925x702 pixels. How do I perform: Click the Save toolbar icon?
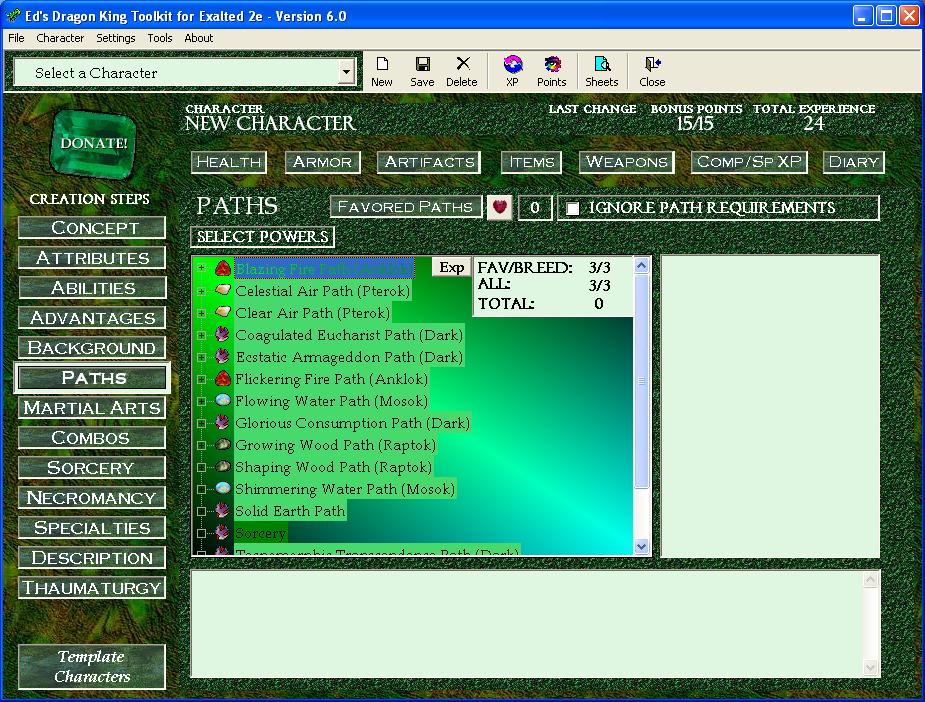422,72
